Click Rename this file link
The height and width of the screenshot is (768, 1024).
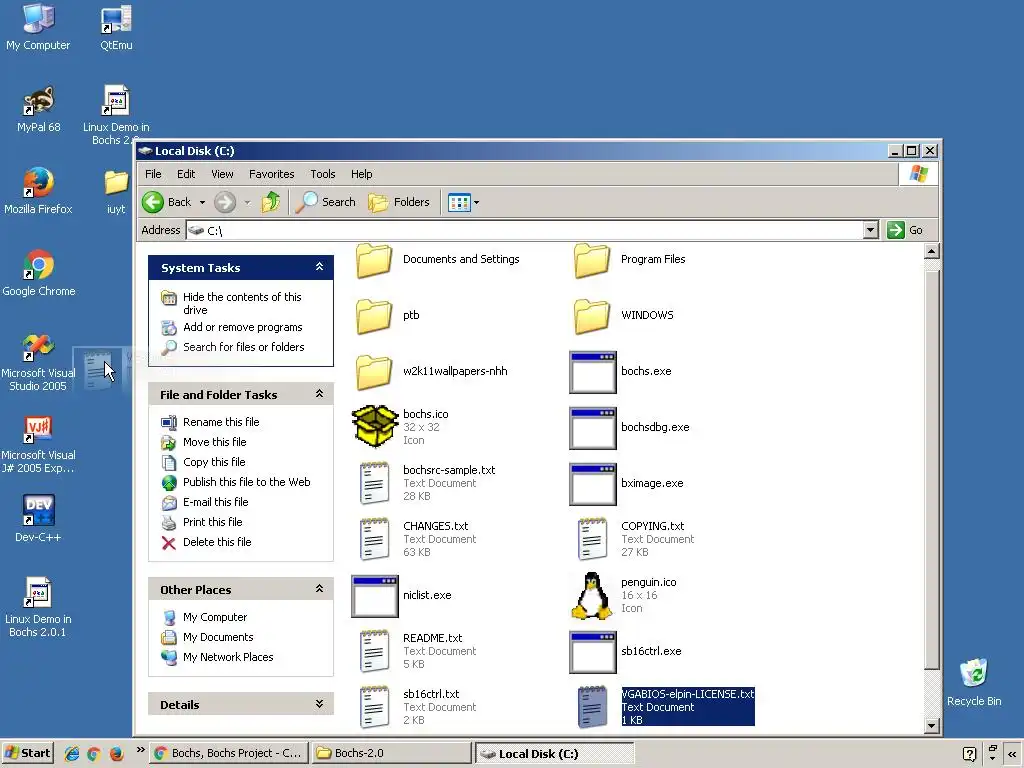[x=221, y=422]
